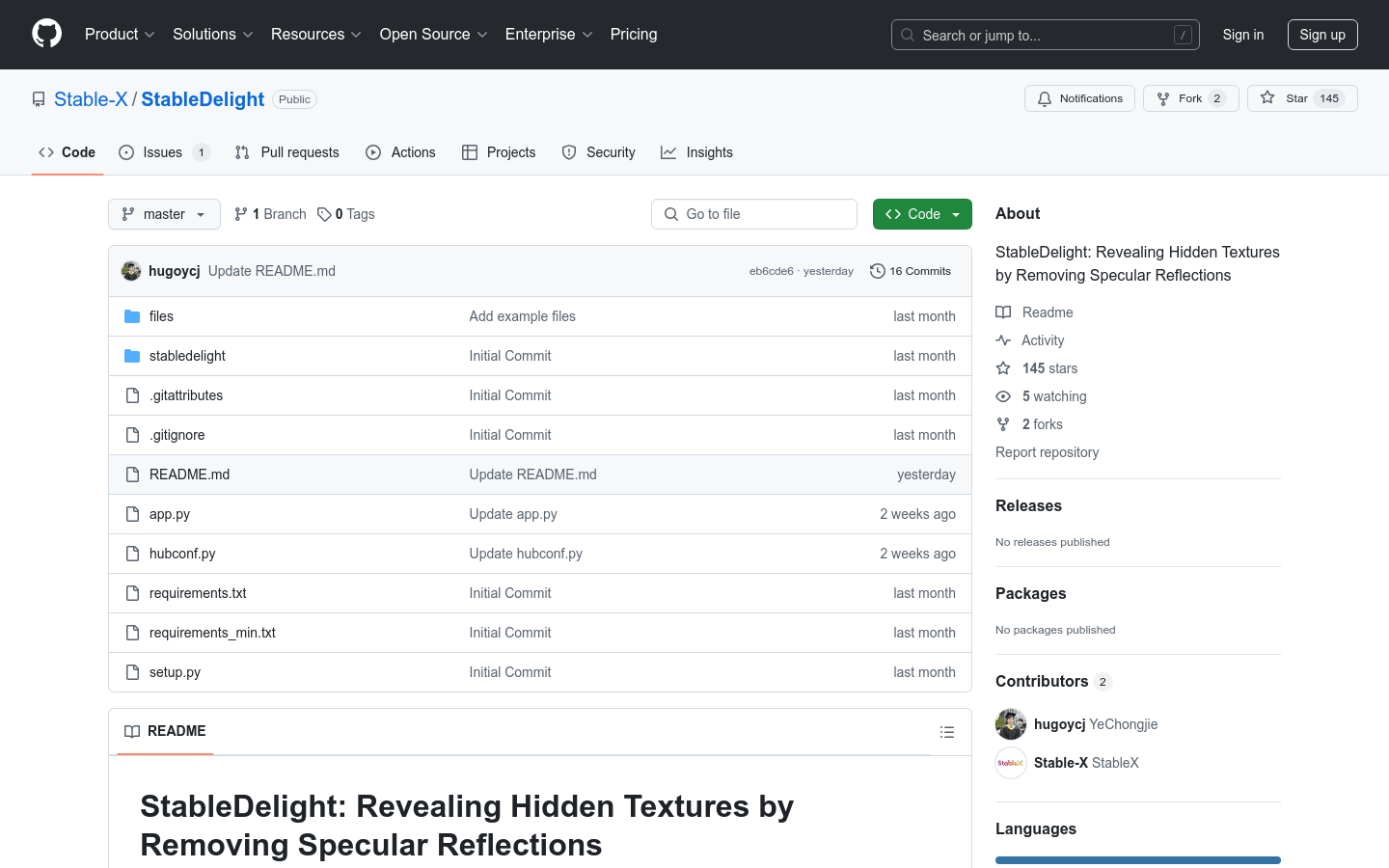Open 'Update app.py' commit message

pyautogui.click(x=513, y=514)
